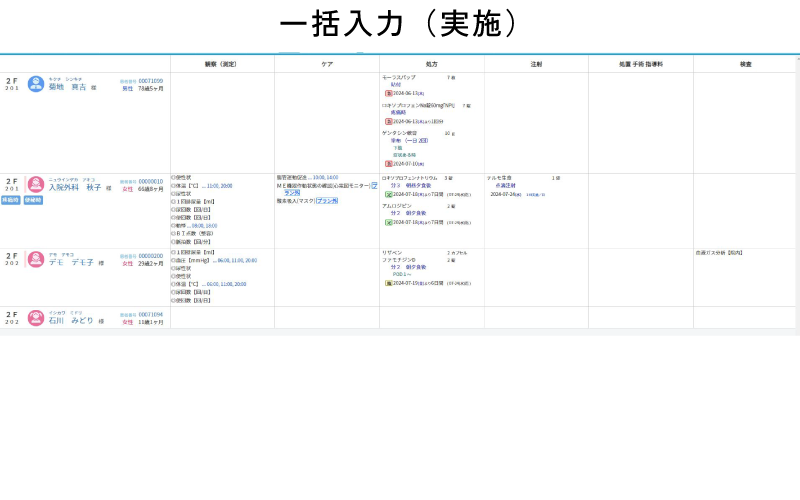Select ＢＩ点数 observation item for 入院外科 秋子
Image resolution: width=800 pixels, height=500 pixels.
pyautogui.click(x=194, y=232)
